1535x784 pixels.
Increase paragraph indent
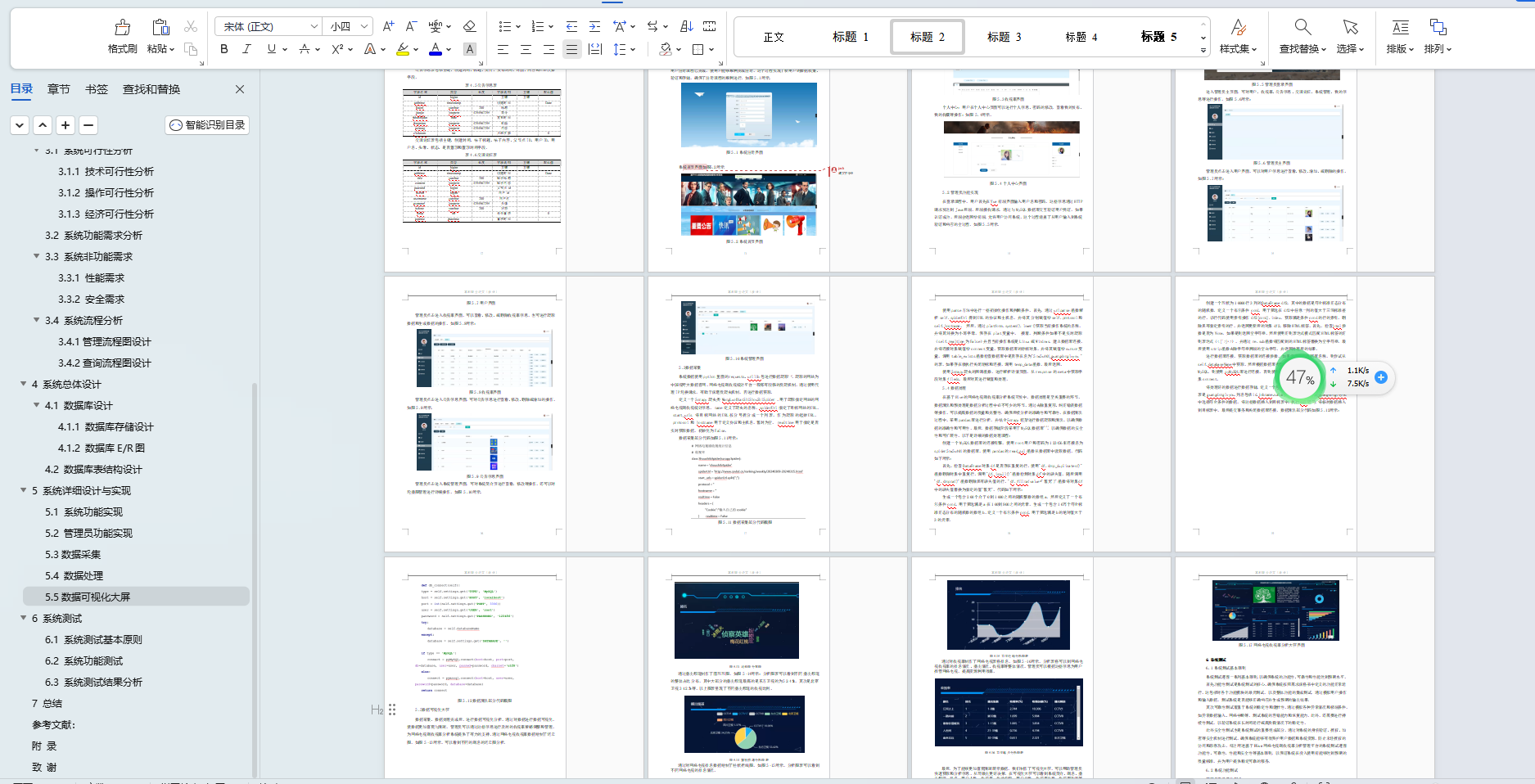[x=594, y=27]
